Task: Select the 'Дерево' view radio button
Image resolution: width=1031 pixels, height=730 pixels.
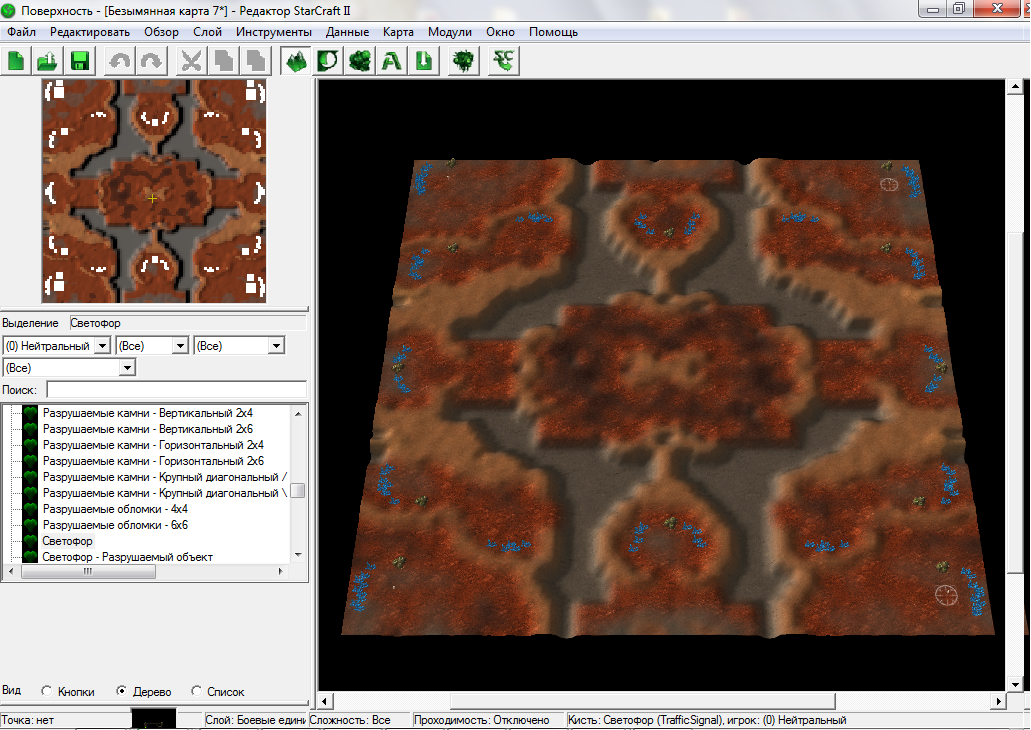Action: 122,691
